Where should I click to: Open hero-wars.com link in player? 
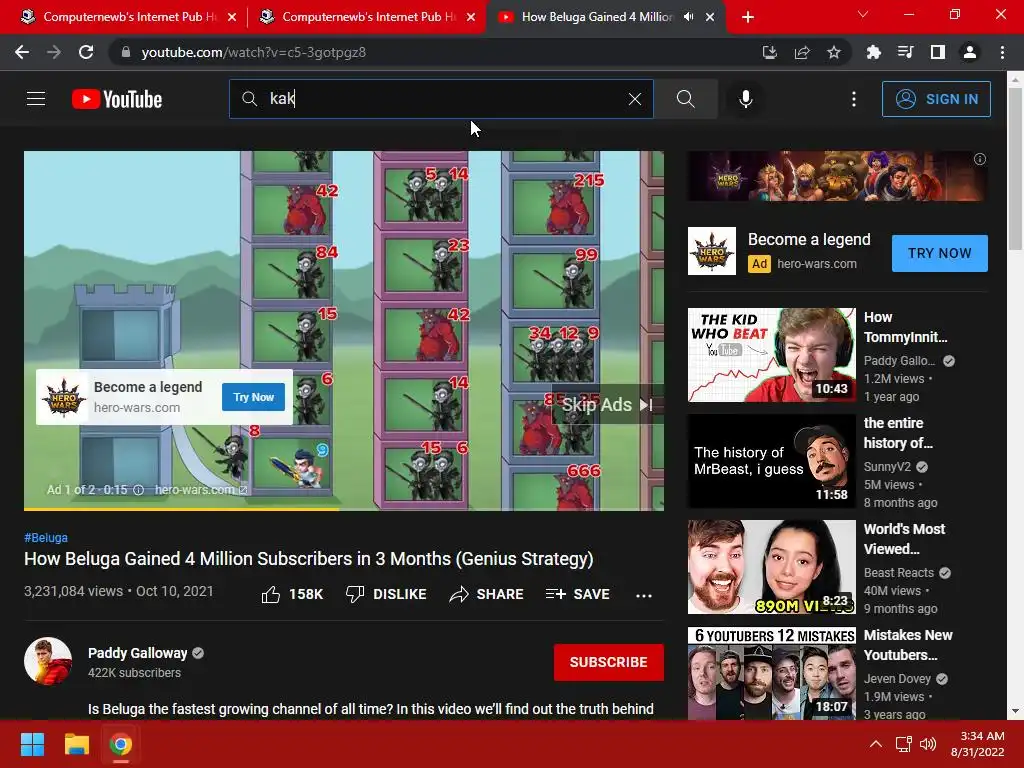pos(200,490)
